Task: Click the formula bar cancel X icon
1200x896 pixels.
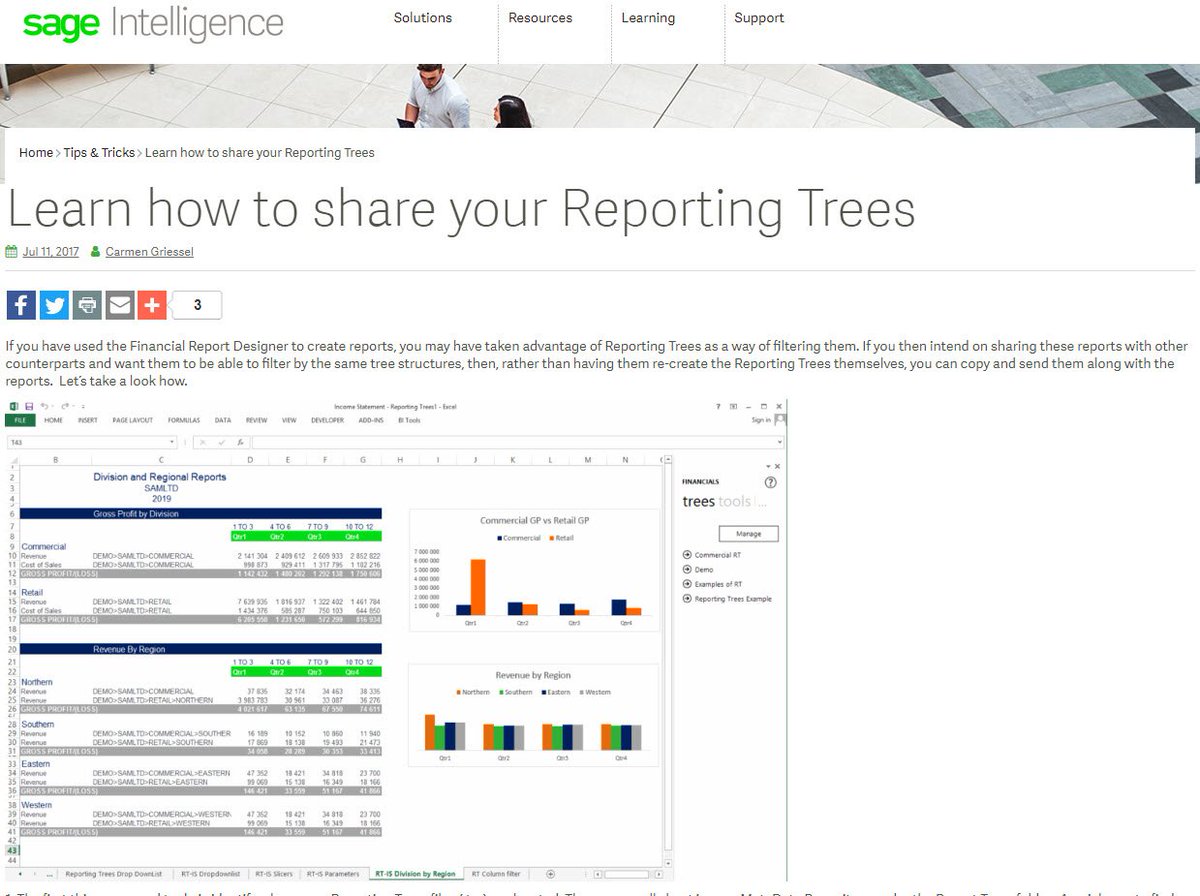Action: (203, 442)
